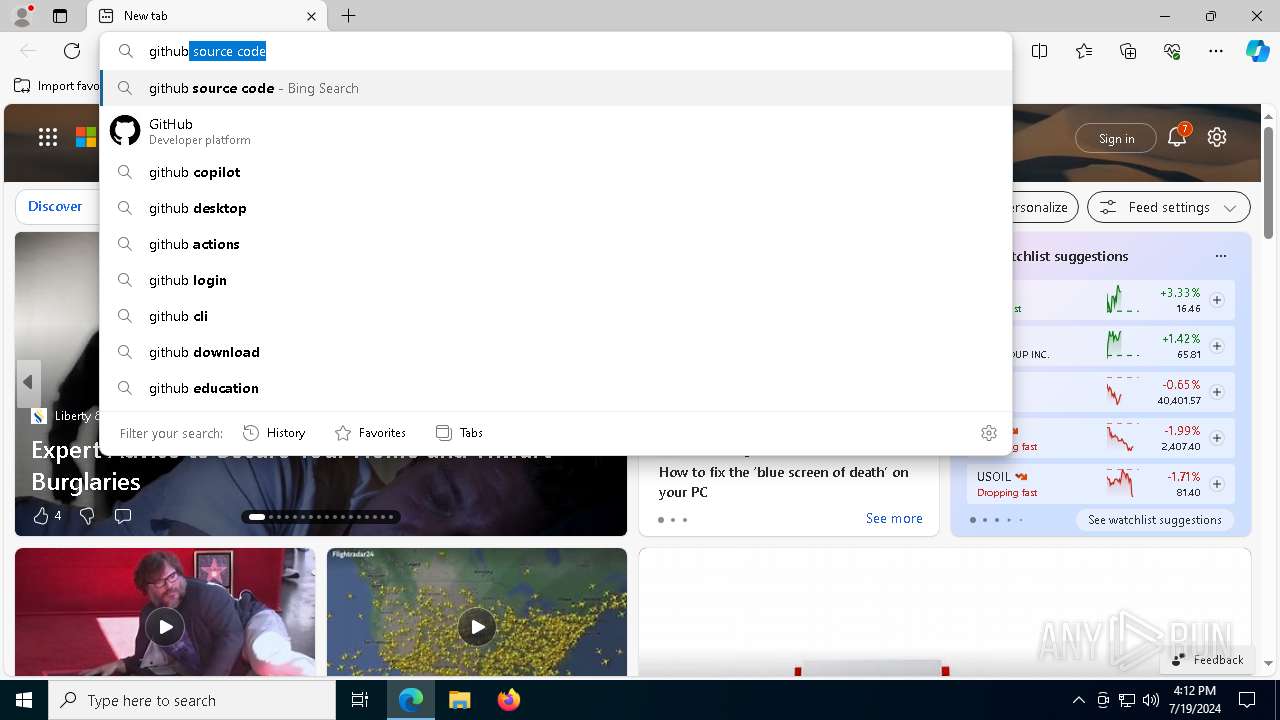This screenshot has width=1280, height=720.
Task: Open page settings gear next to bell
Action: coord(1217,138)
